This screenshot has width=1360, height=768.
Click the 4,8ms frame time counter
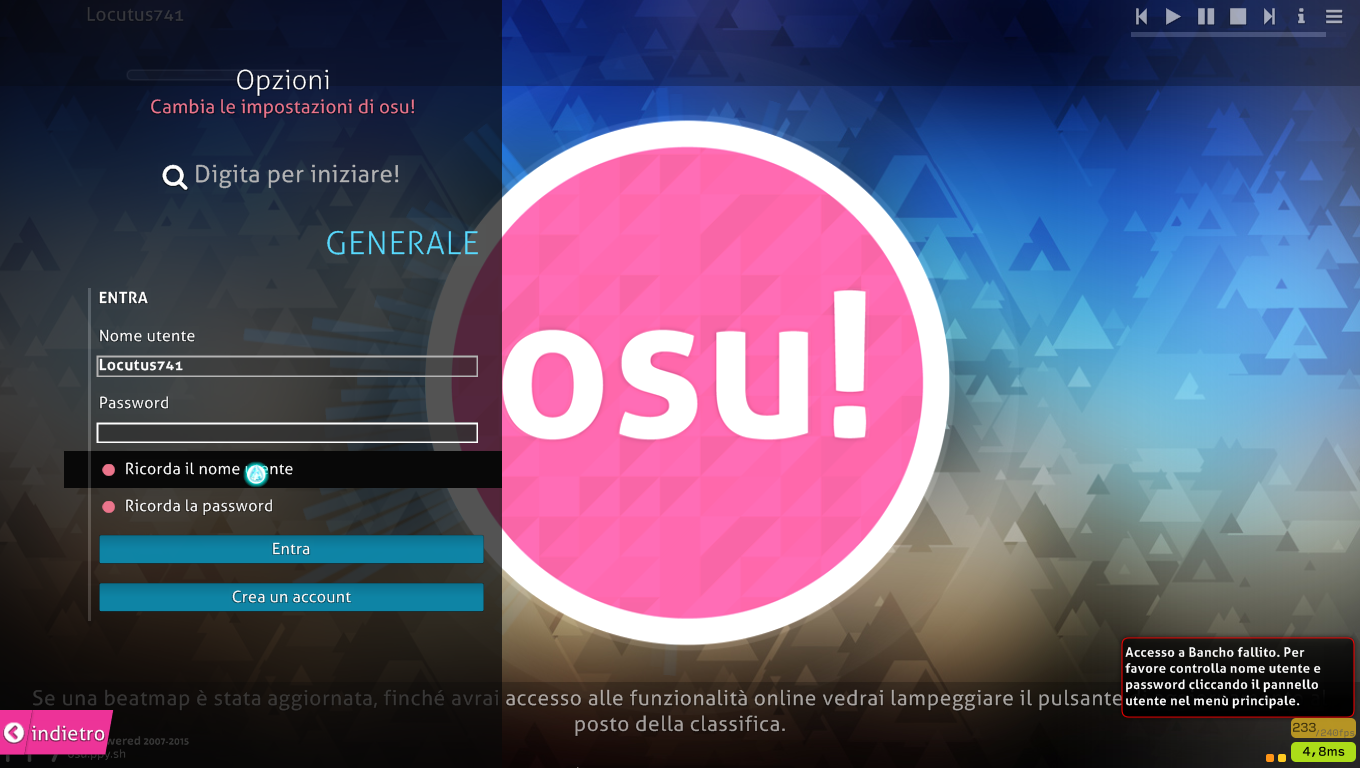(x=1323, y=752)
